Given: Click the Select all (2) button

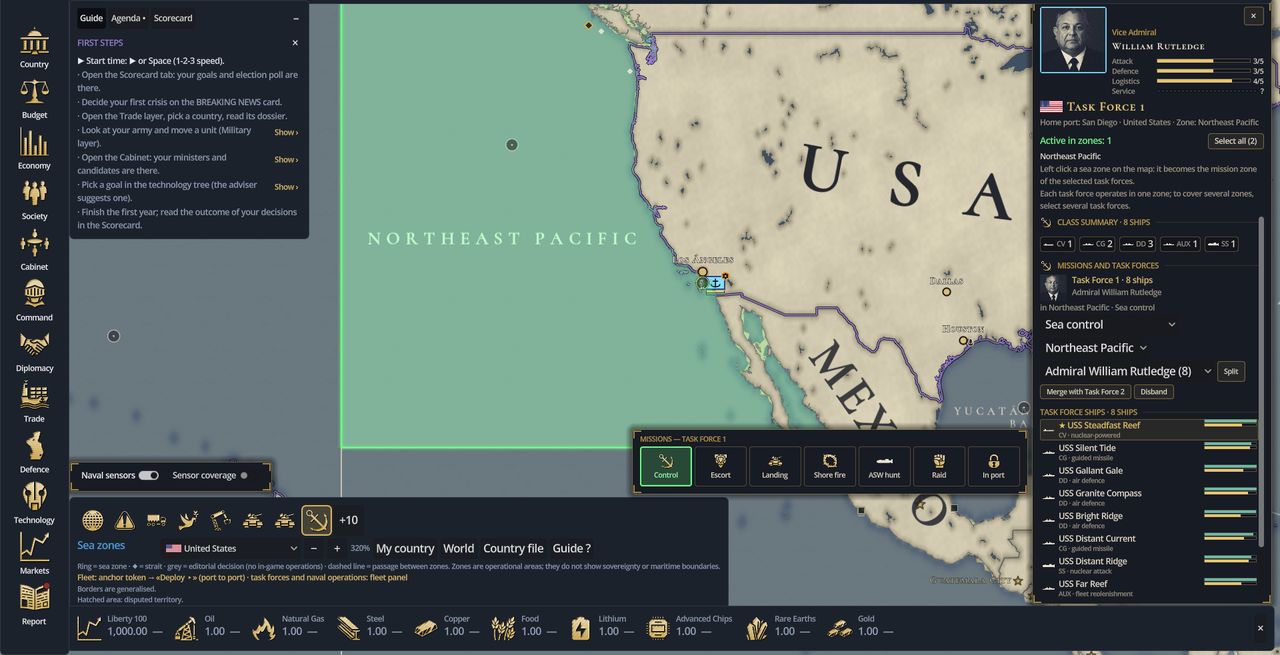Looking at the screenshot, I should tap(1235, 141).
